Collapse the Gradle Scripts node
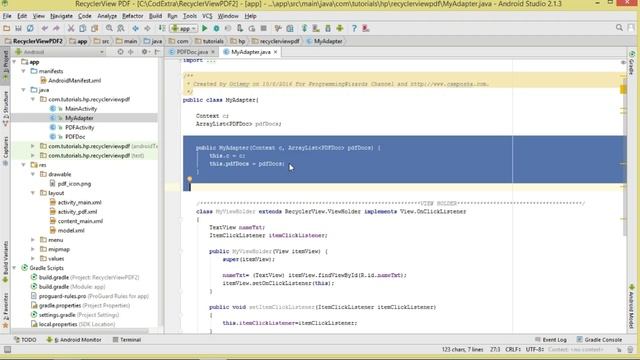This screenshot has width=640, height=360. point(15,268)
